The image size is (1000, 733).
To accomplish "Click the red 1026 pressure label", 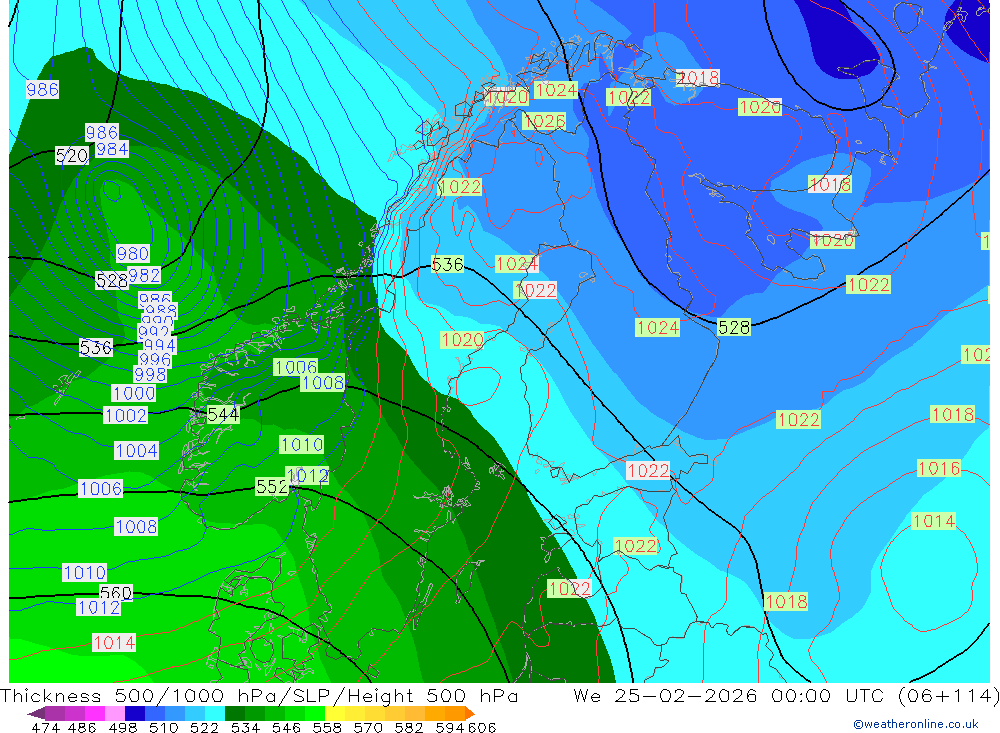I will (x=544, y=121).
